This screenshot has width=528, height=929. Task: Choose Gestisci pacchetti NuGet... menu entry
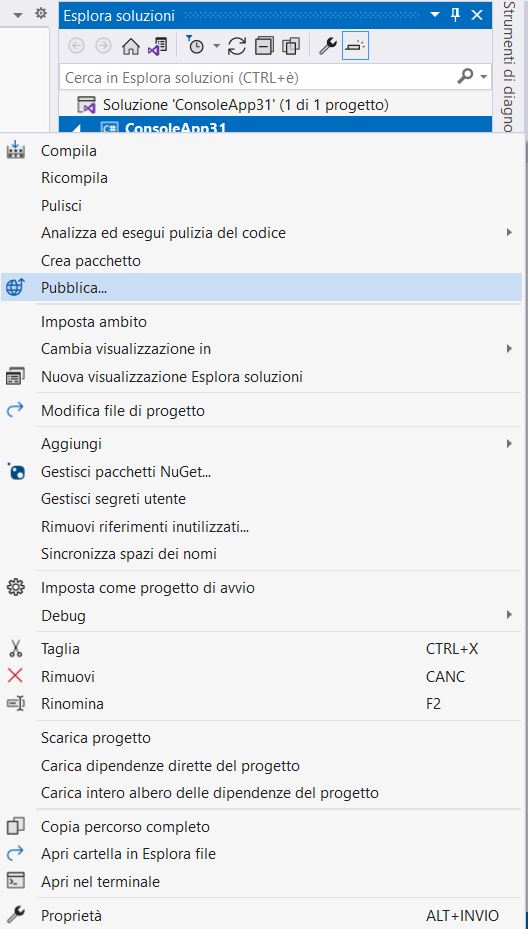click(x=262, y=472)
